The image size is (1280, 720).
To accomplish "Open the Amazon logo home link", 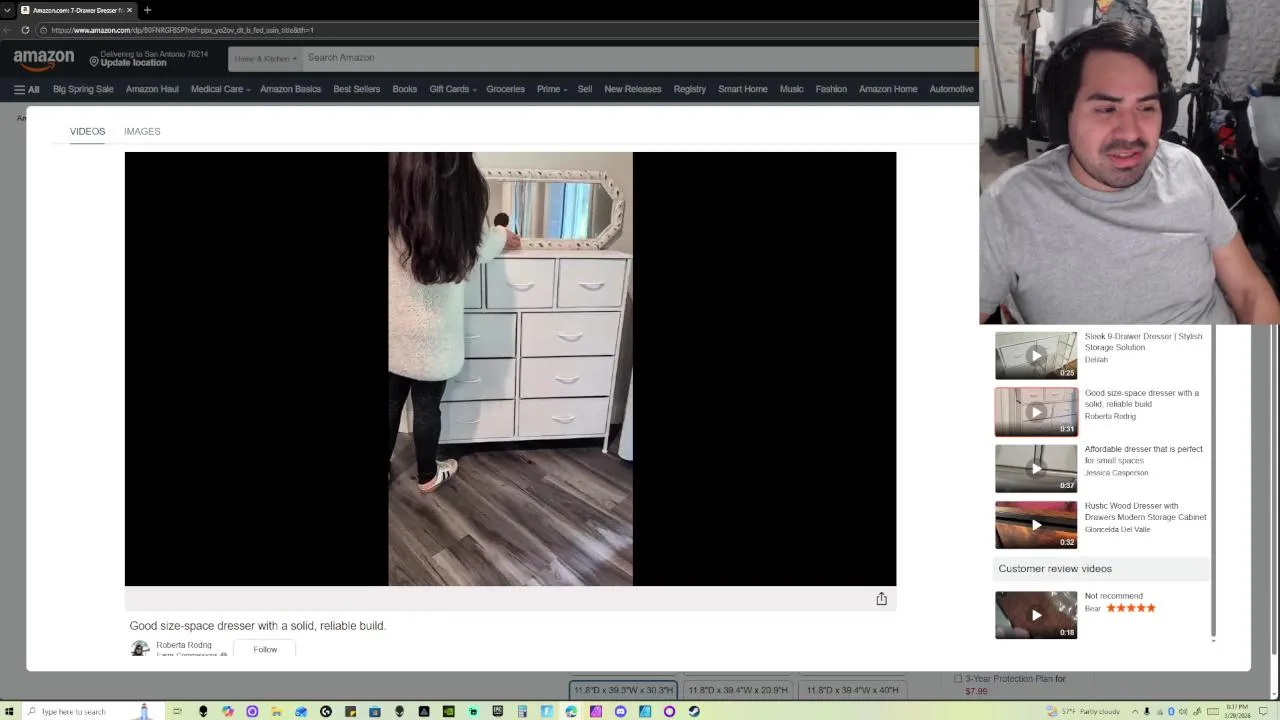I will pos(44,60).
